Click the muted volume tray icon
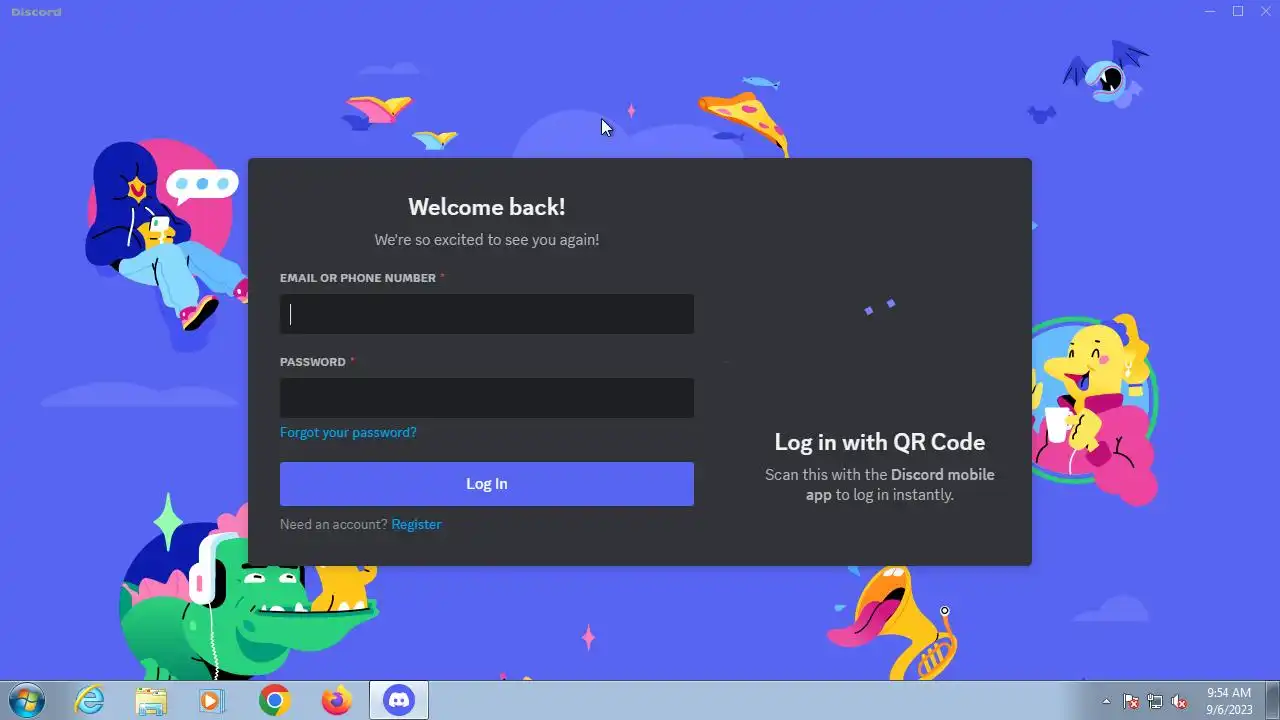 click(1179, 701)
